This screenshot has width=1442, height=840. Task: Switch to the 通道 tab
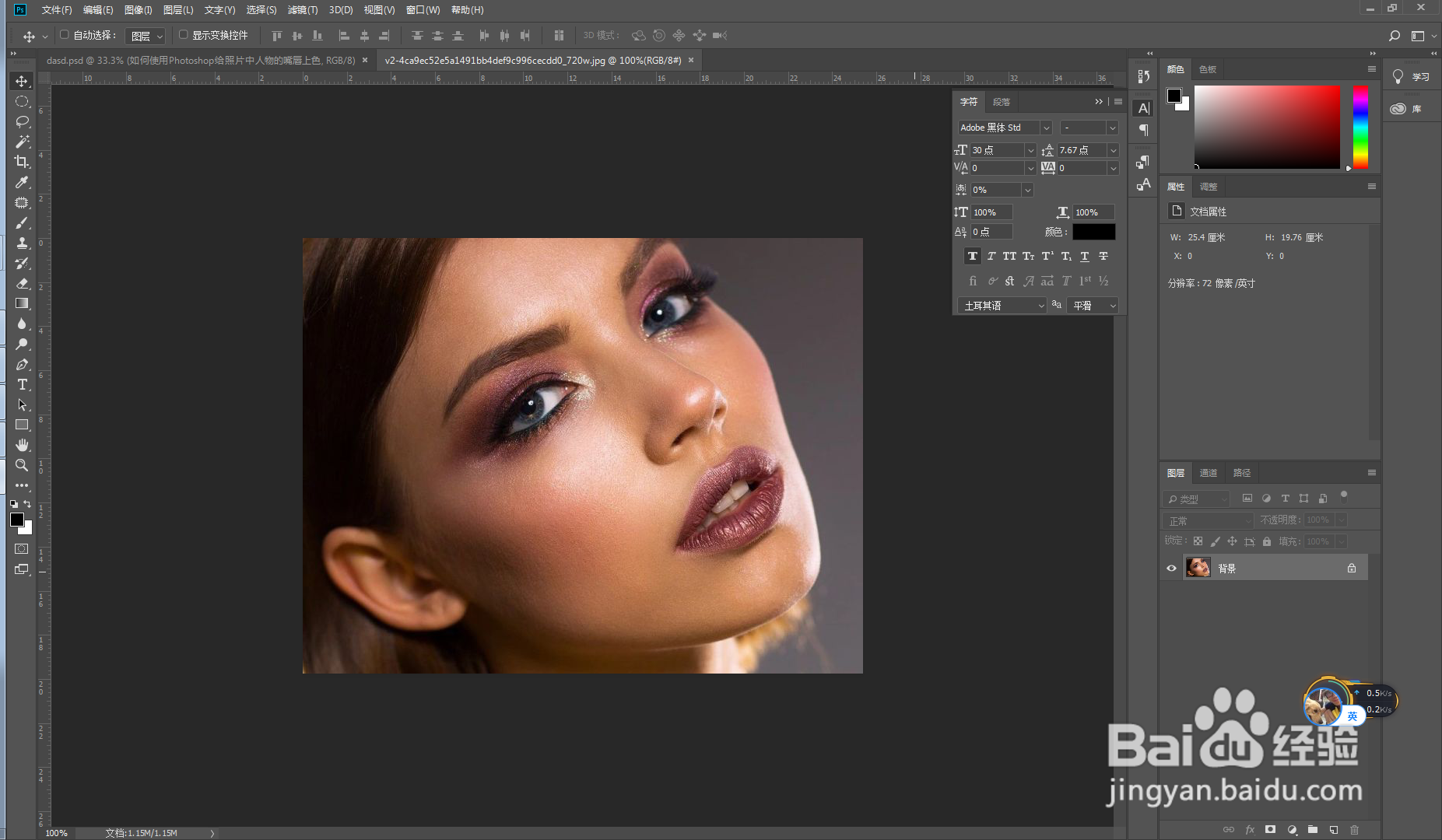click(1209, 472)
